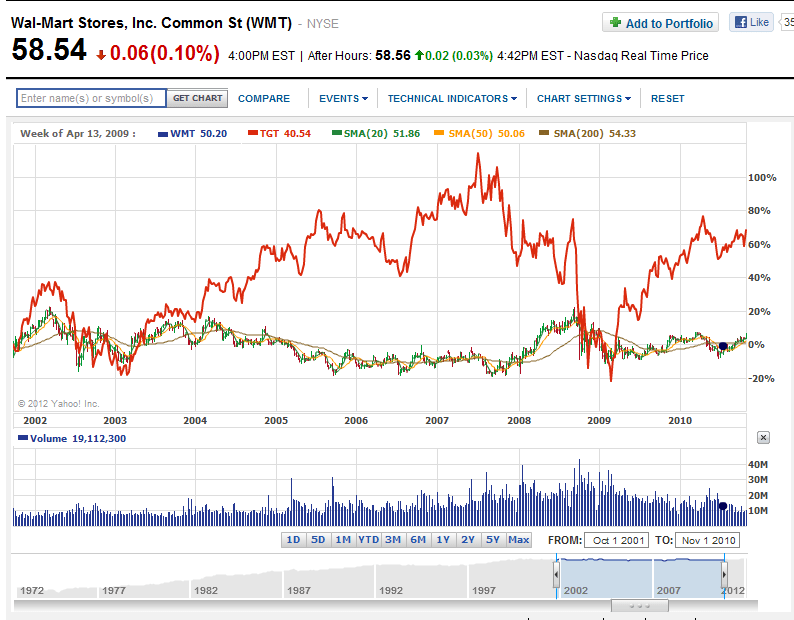Click the Get Chart button
The height and width of the screenshot is (620, 794).
click(197, 98)
